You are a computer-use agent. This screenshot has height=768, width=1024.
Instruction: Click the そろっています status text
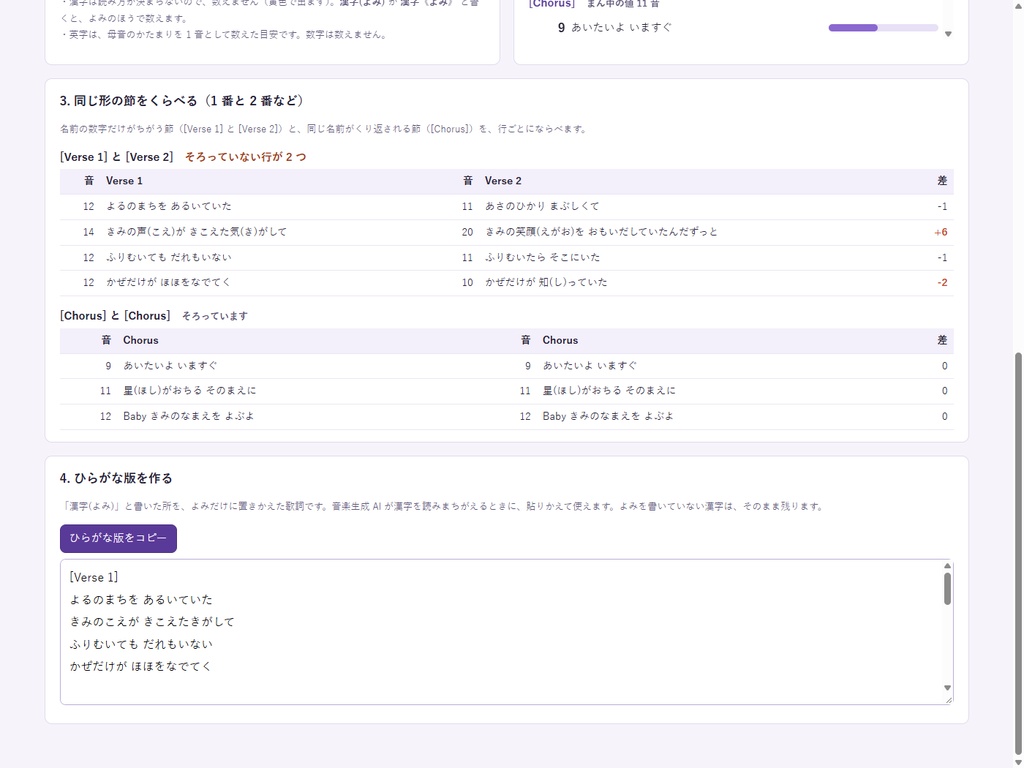coord(215,316)
